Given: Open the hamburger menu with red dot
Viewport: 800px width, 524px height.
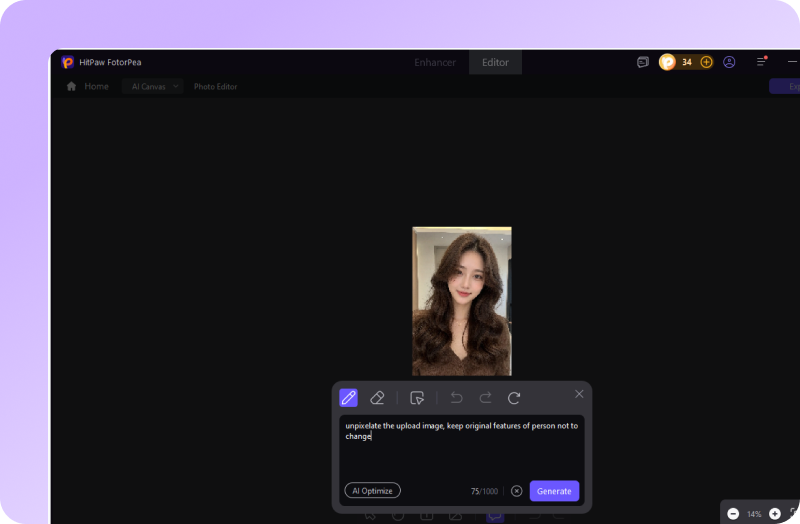Looking at the screenshot, I should (x=761, y=62).
